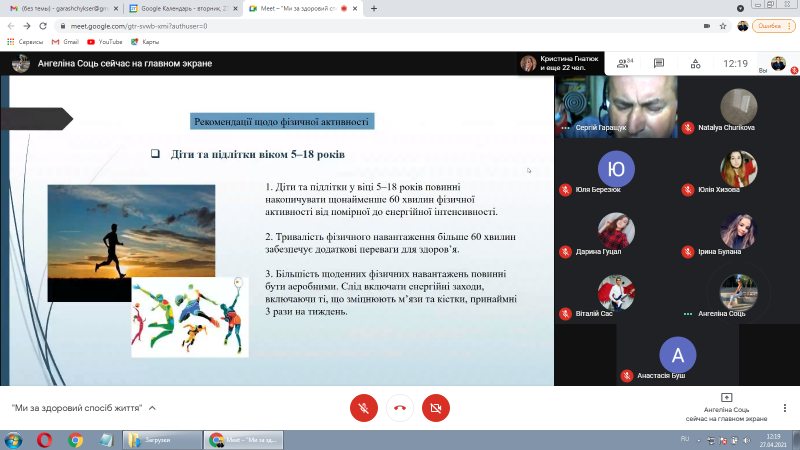Close the Google Календарь tab
This screenshot has height=450, width=800.
[x=235, y=9]
